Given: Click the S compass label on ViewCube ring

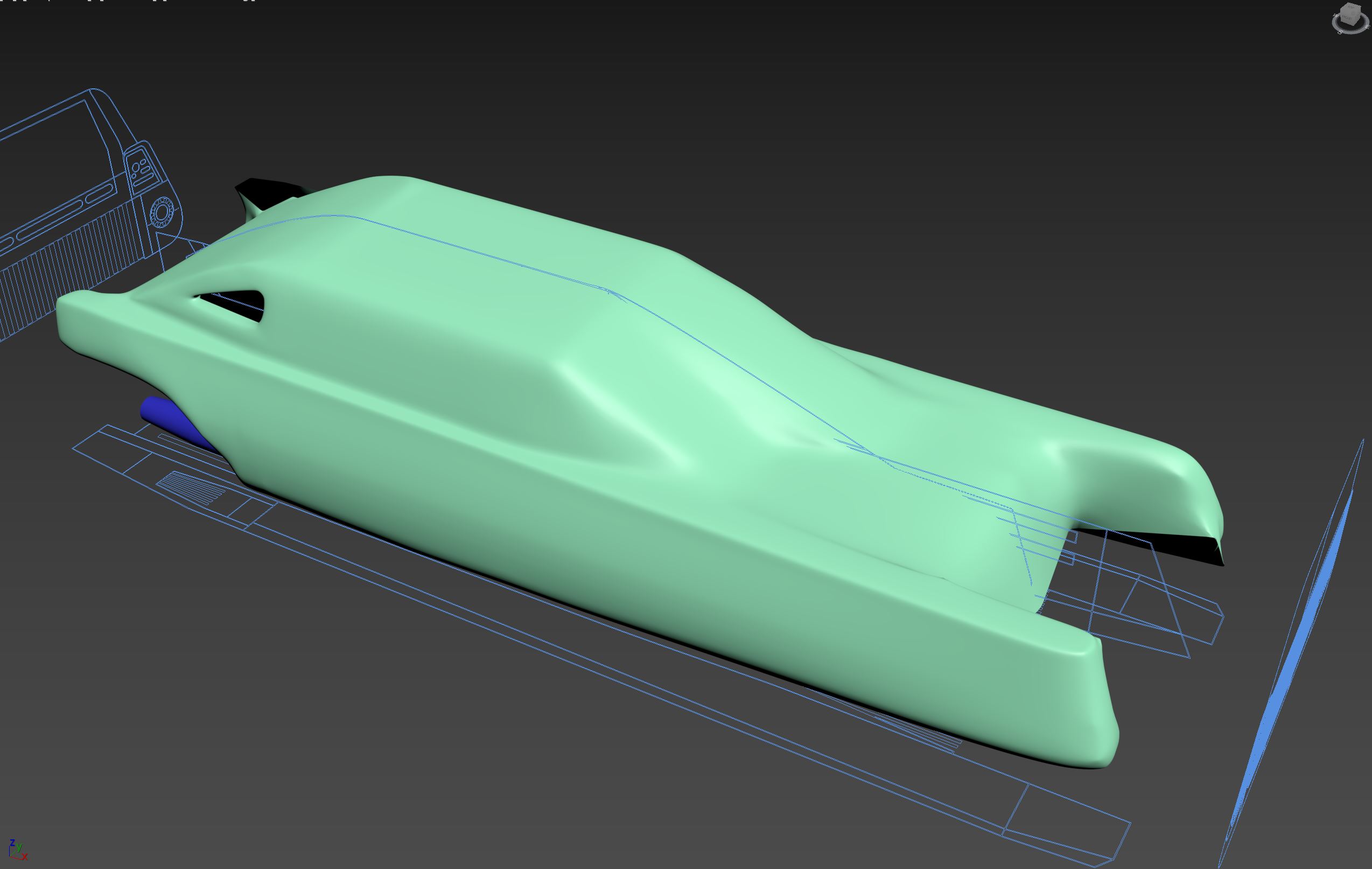Looking at the screenshot, I should pyautogui.click(x=1340, y=32).
